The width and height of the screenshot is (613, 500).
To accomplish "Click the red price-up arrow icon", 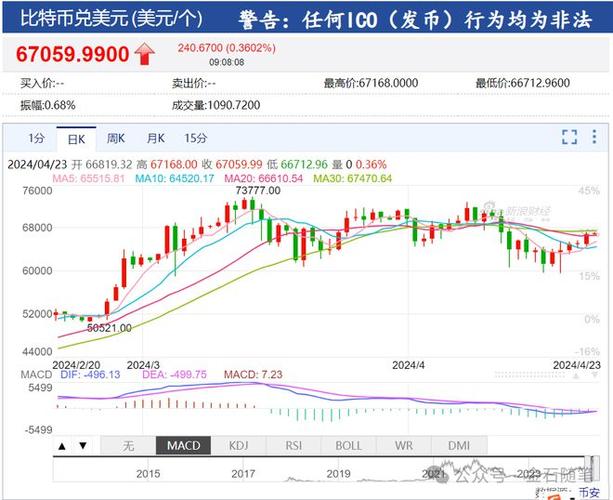I will [x=144, y=54].
